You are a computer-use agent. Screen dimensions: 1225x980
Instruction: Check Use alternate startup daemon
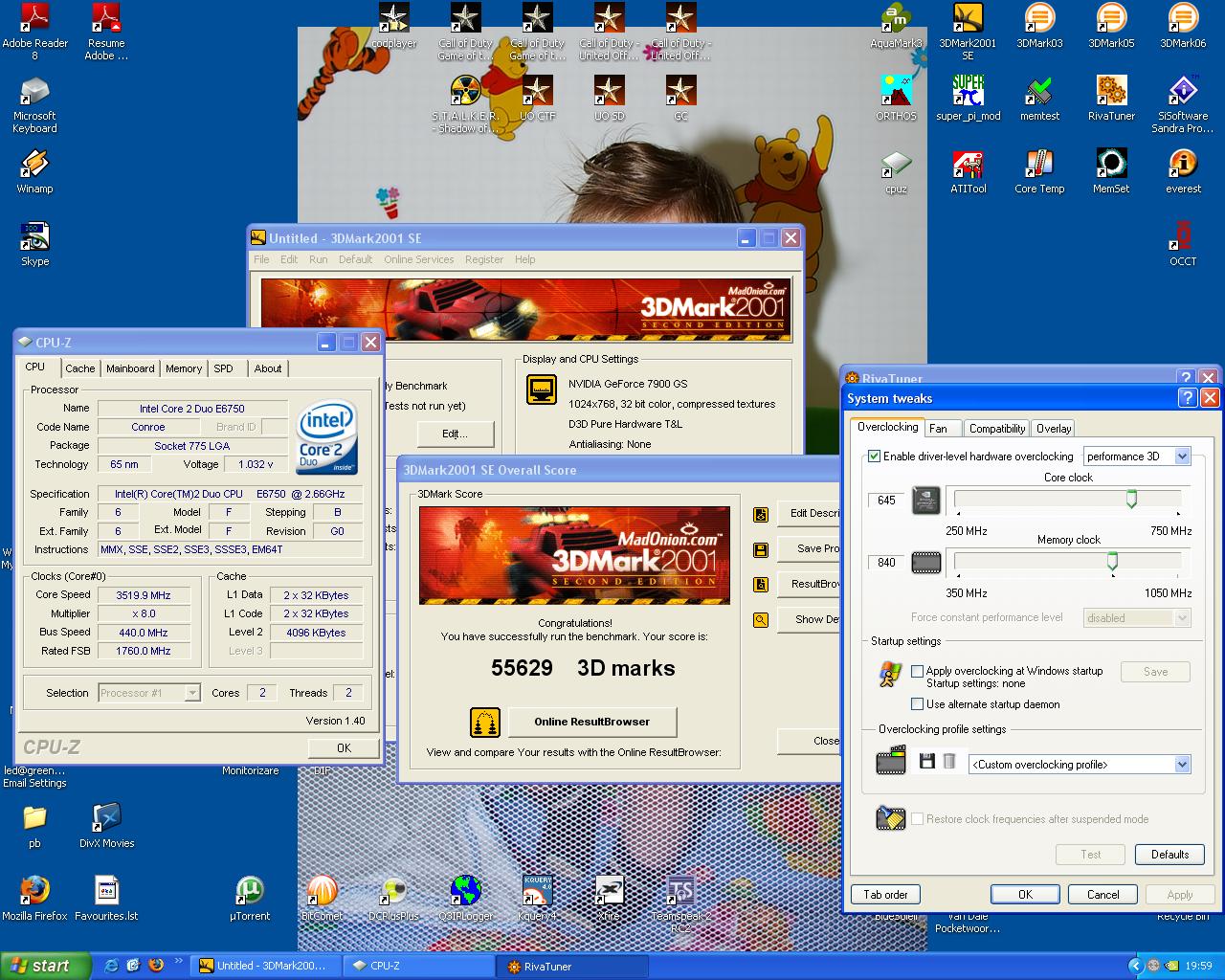(x=918, y=704)
